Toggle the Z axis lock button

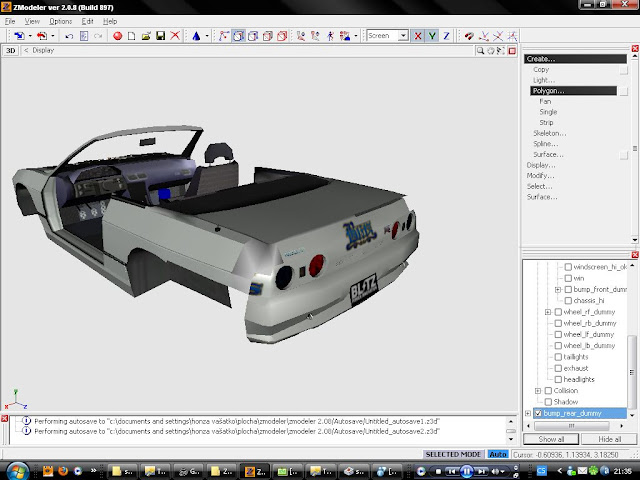(446, 36)
